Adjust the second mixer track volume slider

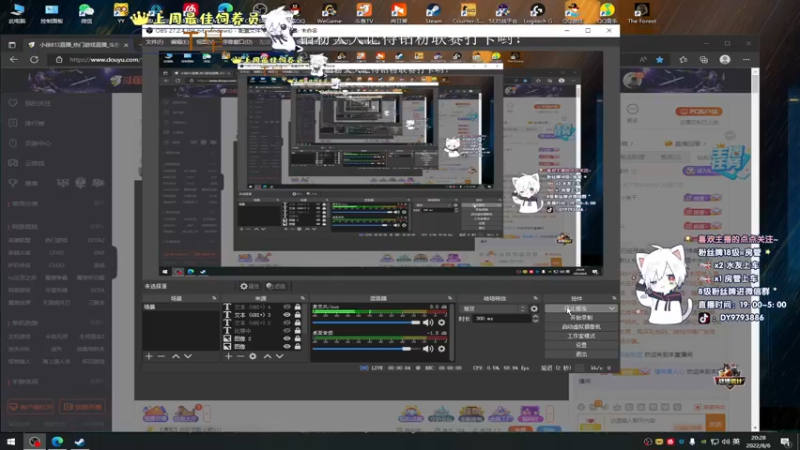click(366, 349)
